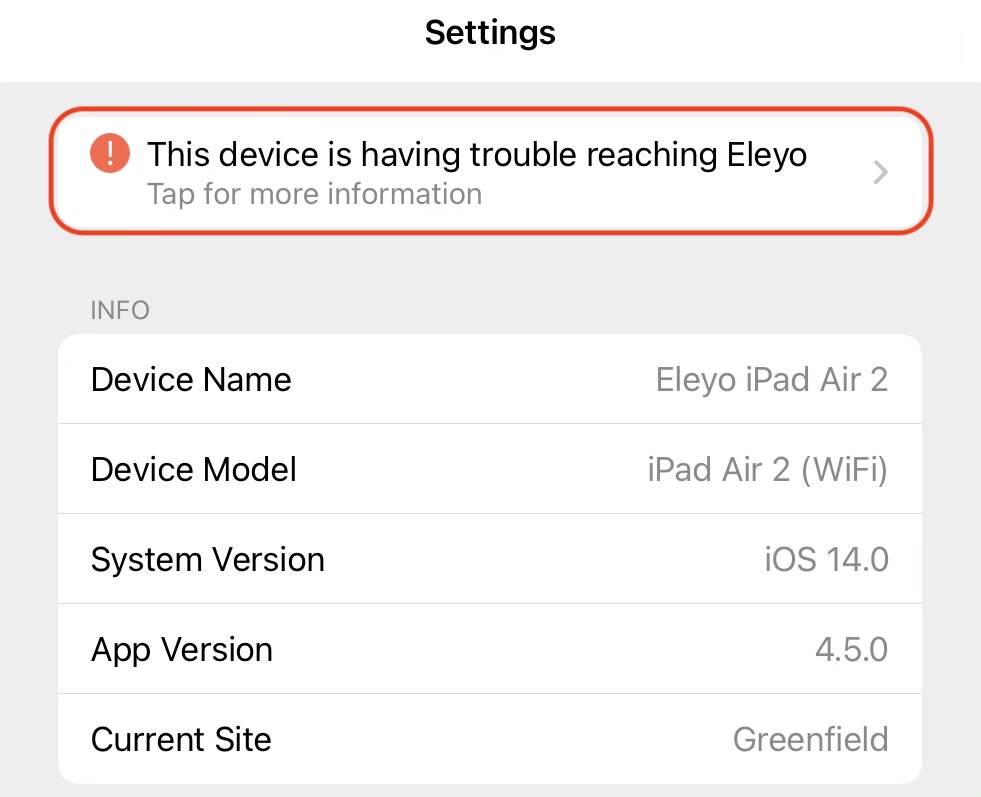The width and height of the screenshot is (981, 797).
Task: Click the '4.5.0' app version value
Action: click(x=851, y=650)
